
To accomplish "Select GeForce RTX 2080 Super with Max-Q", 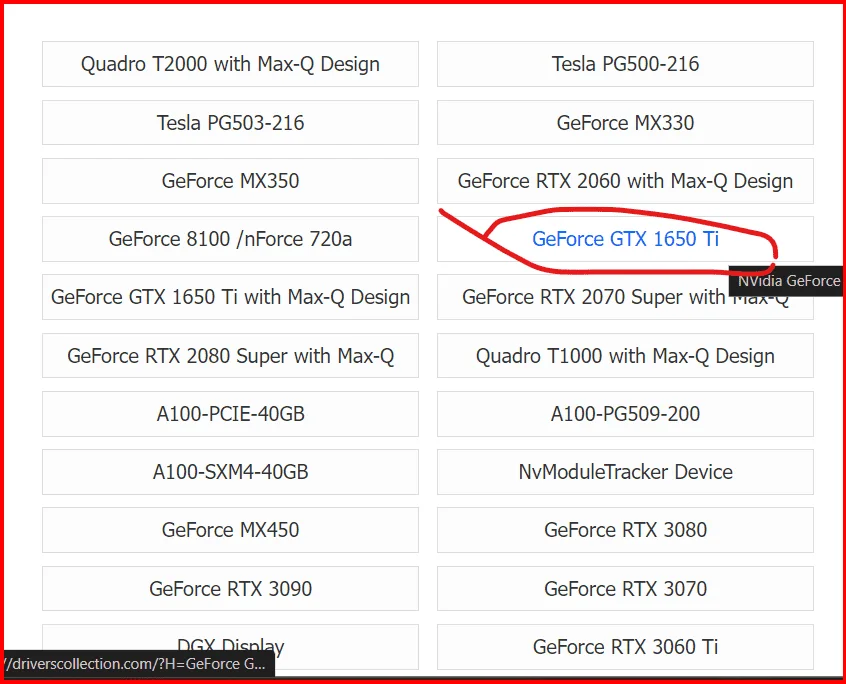I will point(230,356).
